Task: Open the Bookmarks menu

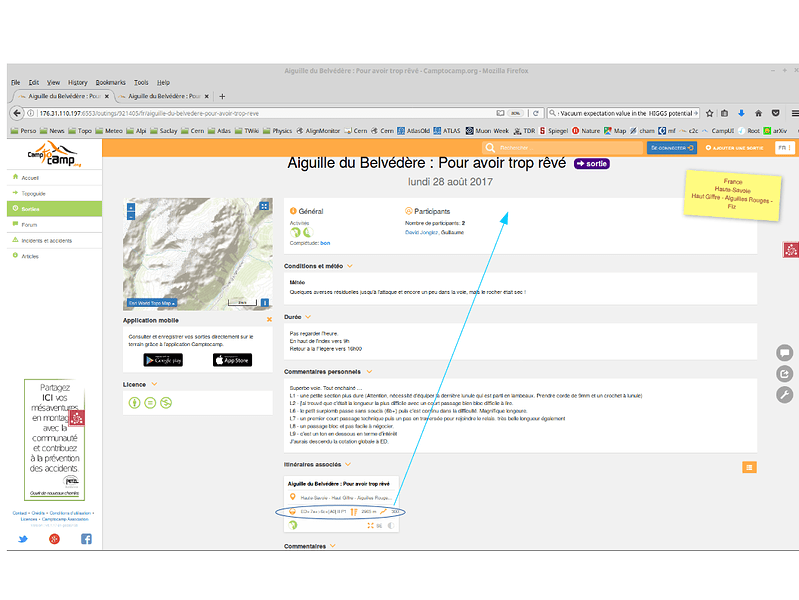Action: (111, 83)
